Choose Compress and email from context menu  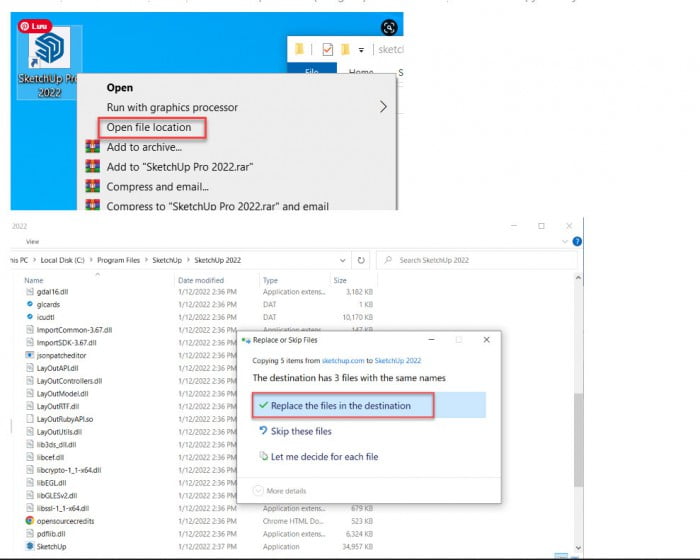pos(158,186)
